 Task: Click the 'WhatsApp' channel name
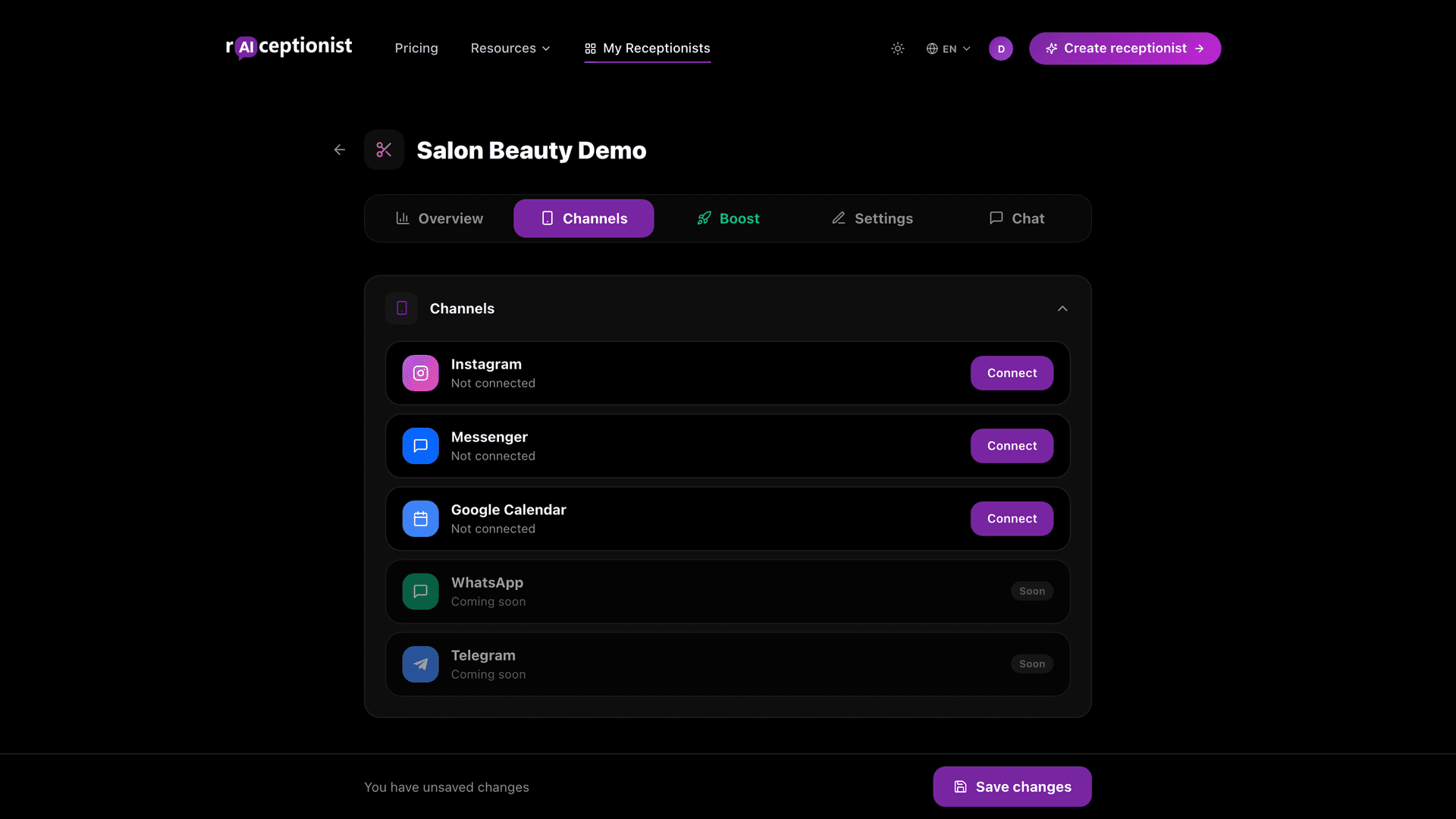[487, 582]
